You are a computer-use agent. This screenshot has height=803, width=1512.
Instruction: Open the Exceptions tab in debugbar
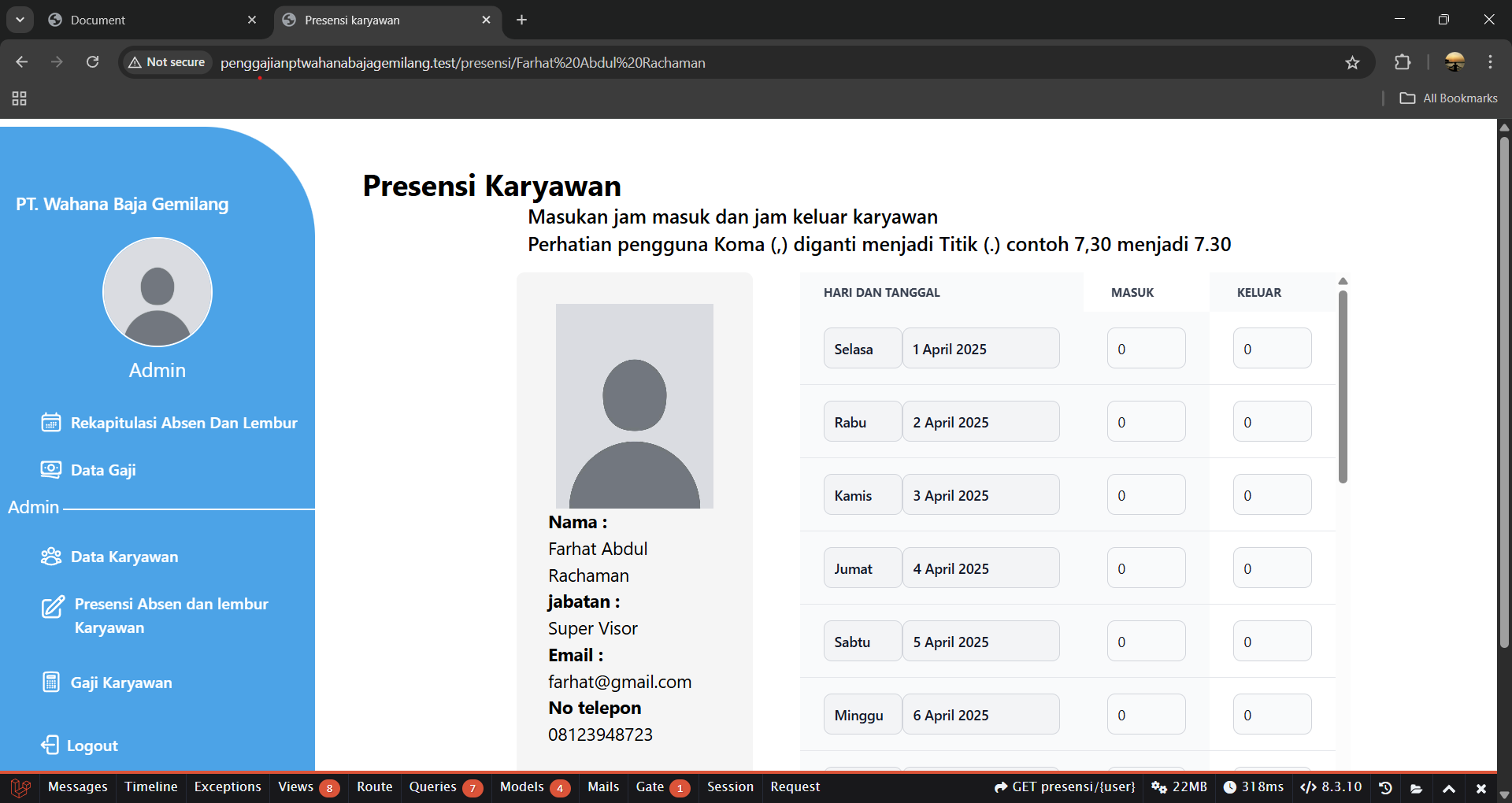[x=228, y=787]
